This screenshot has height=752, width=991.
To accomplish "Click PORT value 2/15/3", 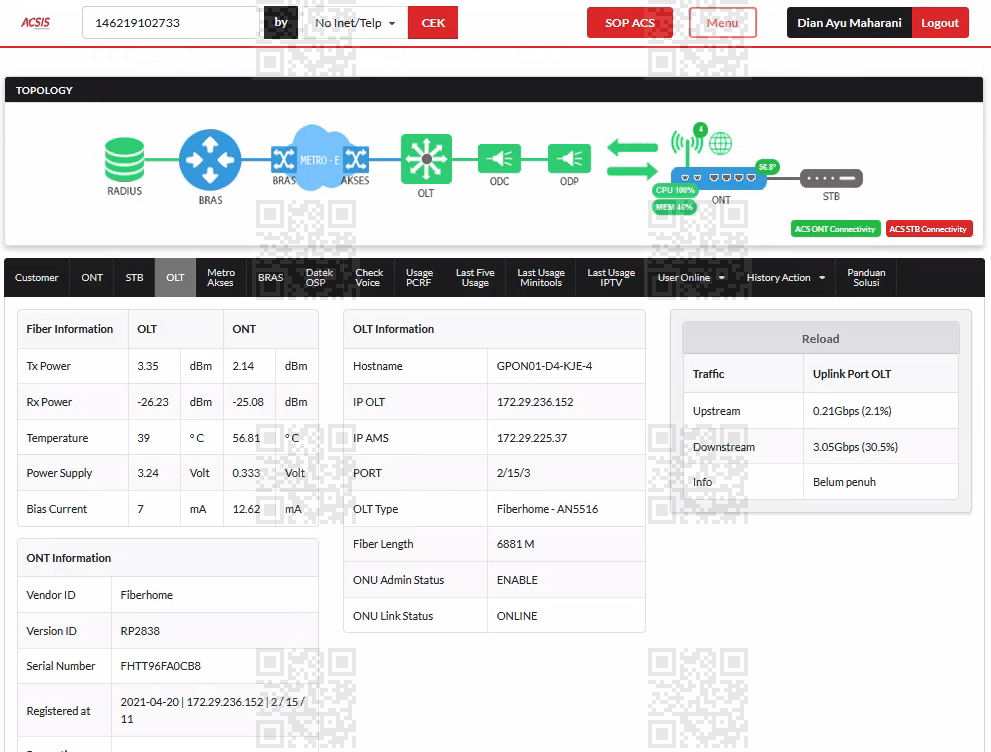I will click(x=513, y=473).
